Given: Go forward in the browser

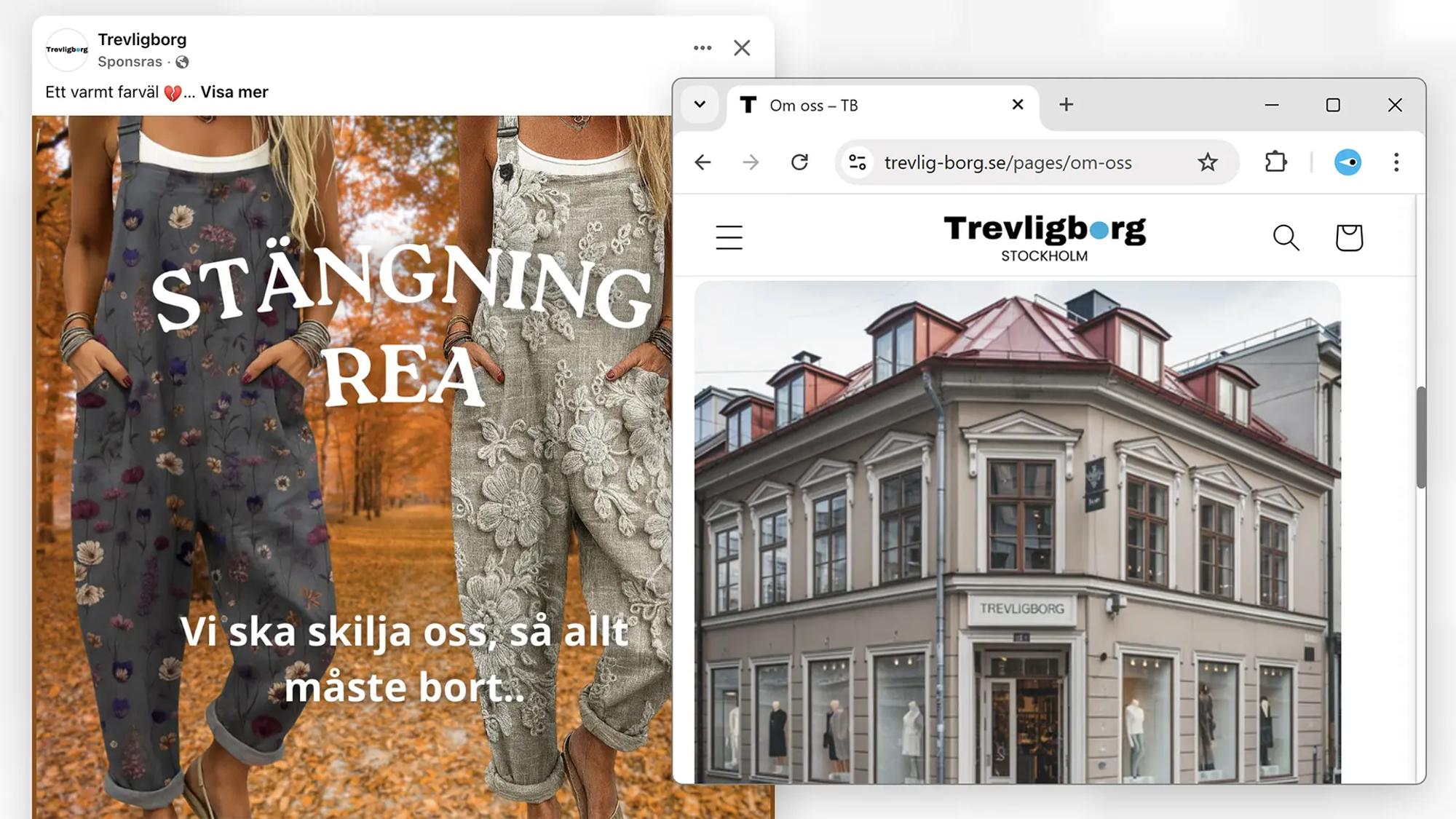Looking at the screenshot, I should coord(751,162).
